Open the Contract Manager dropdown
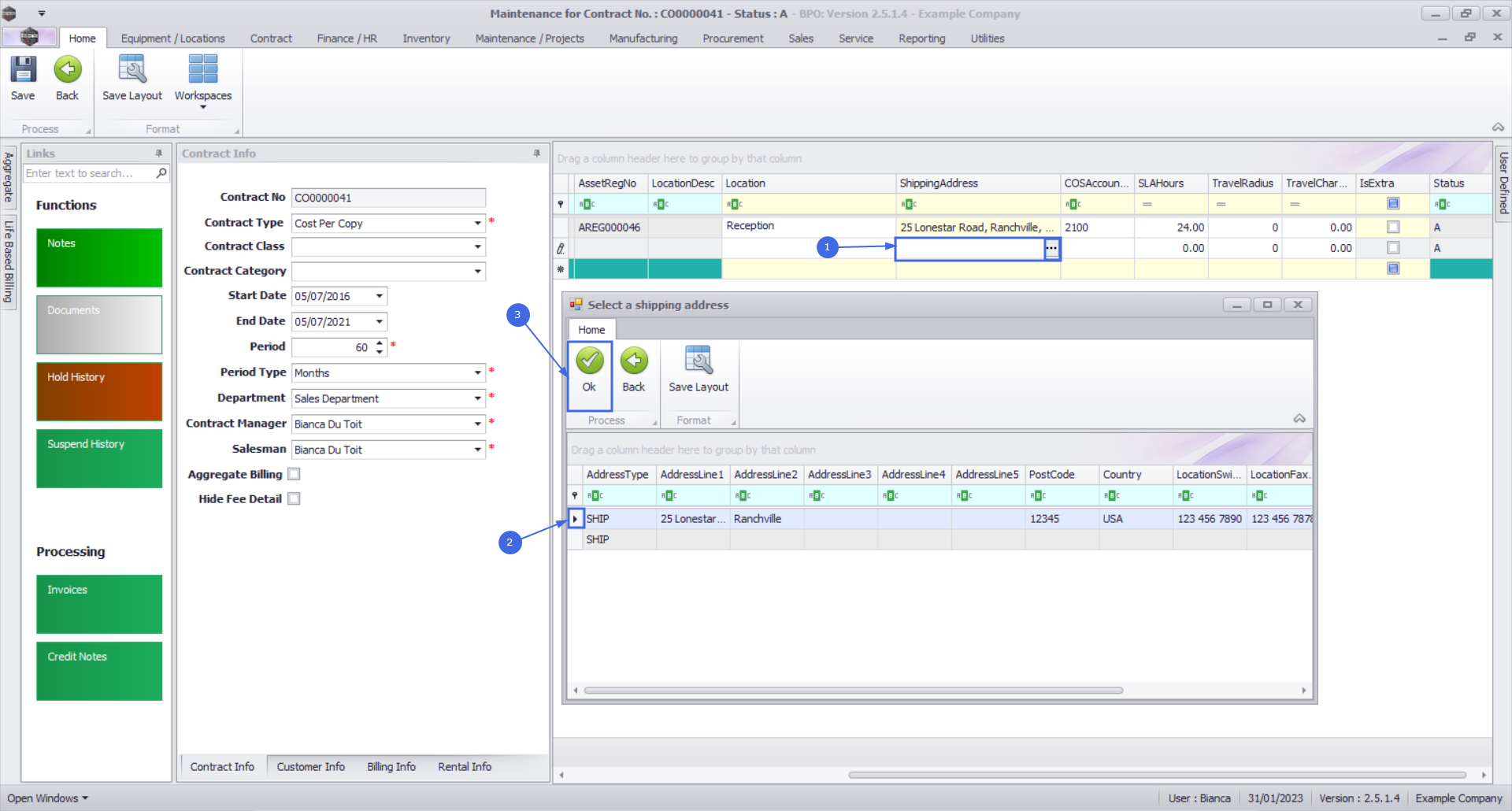1512x811 pixels. click(x=477, y=424)
